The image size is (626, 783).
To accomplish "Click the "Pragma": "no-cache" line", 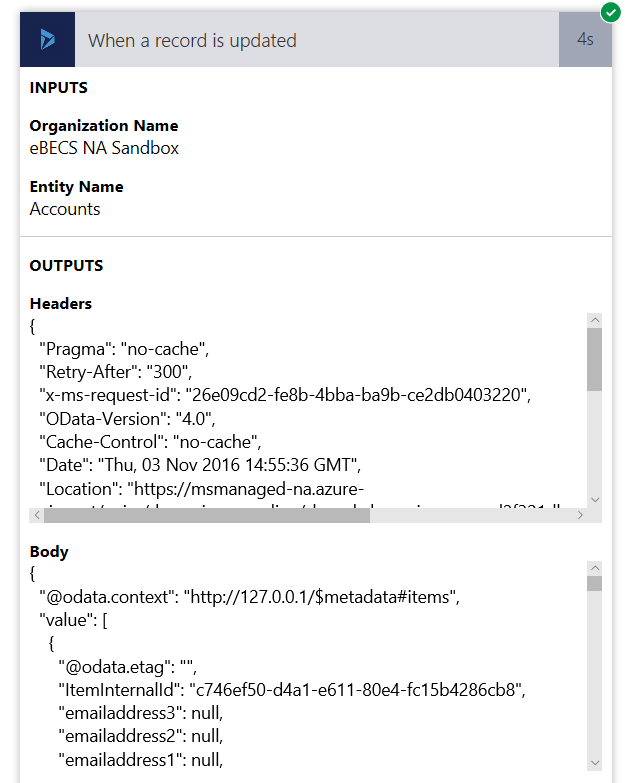I will 124,349.
